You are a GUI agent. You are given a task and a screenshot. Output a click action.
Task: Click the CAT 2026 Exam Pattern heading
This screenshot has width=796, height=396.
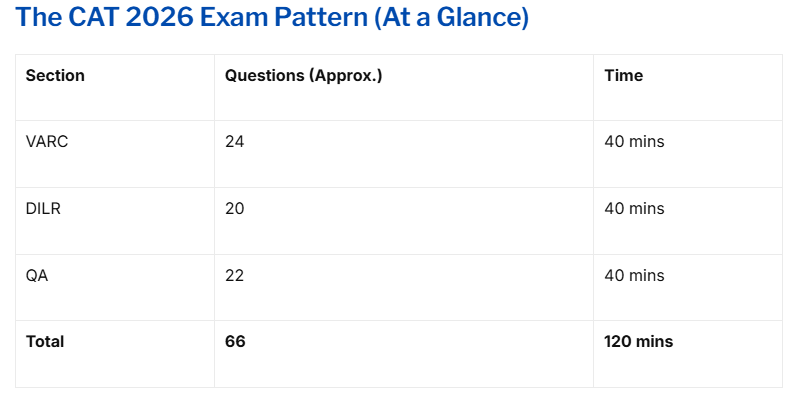[272, 18]
